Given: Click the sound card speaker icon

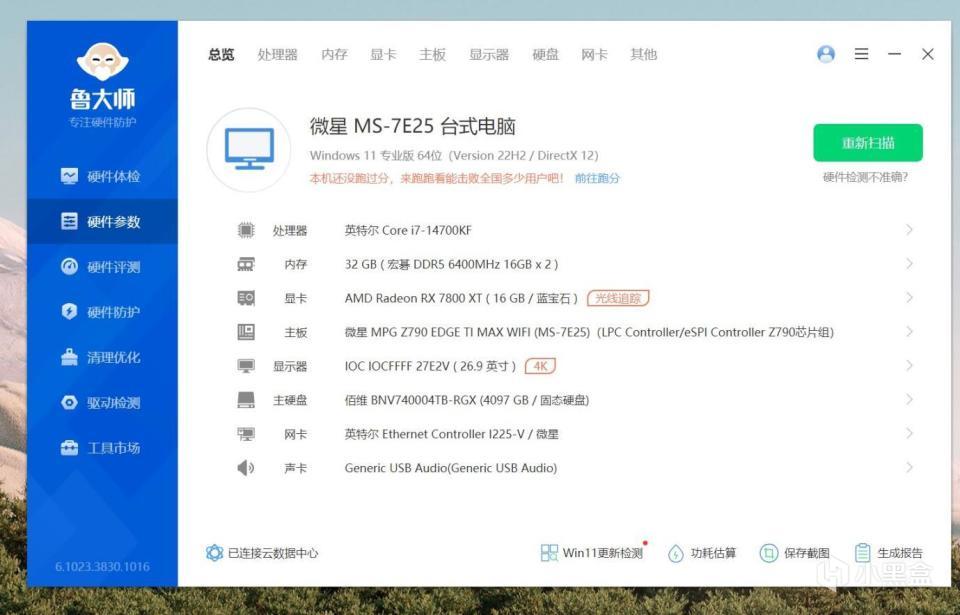Looking at the screenshot, I should (246, 468).
